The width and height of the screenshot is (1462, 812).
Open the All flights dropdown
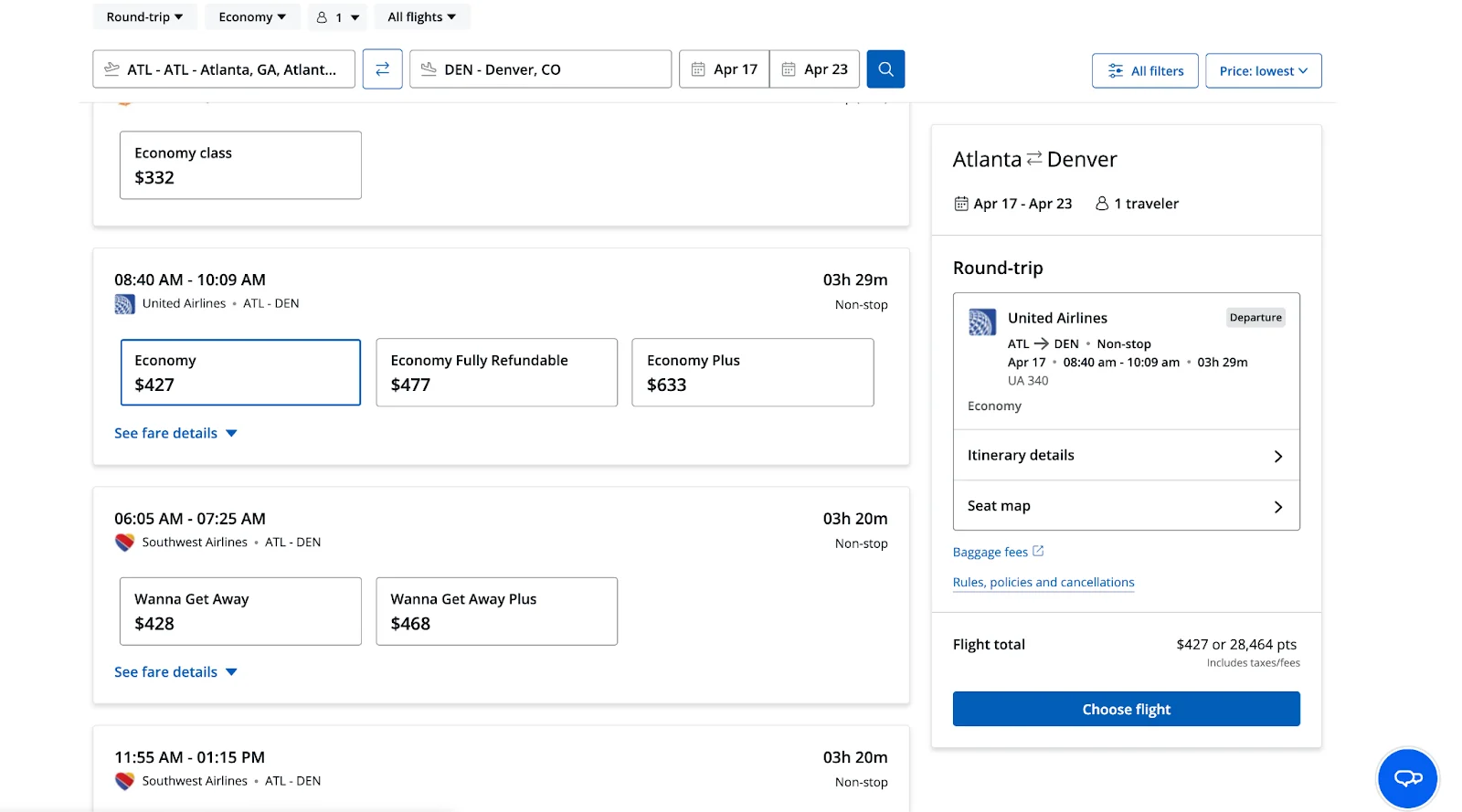[421, 16]
